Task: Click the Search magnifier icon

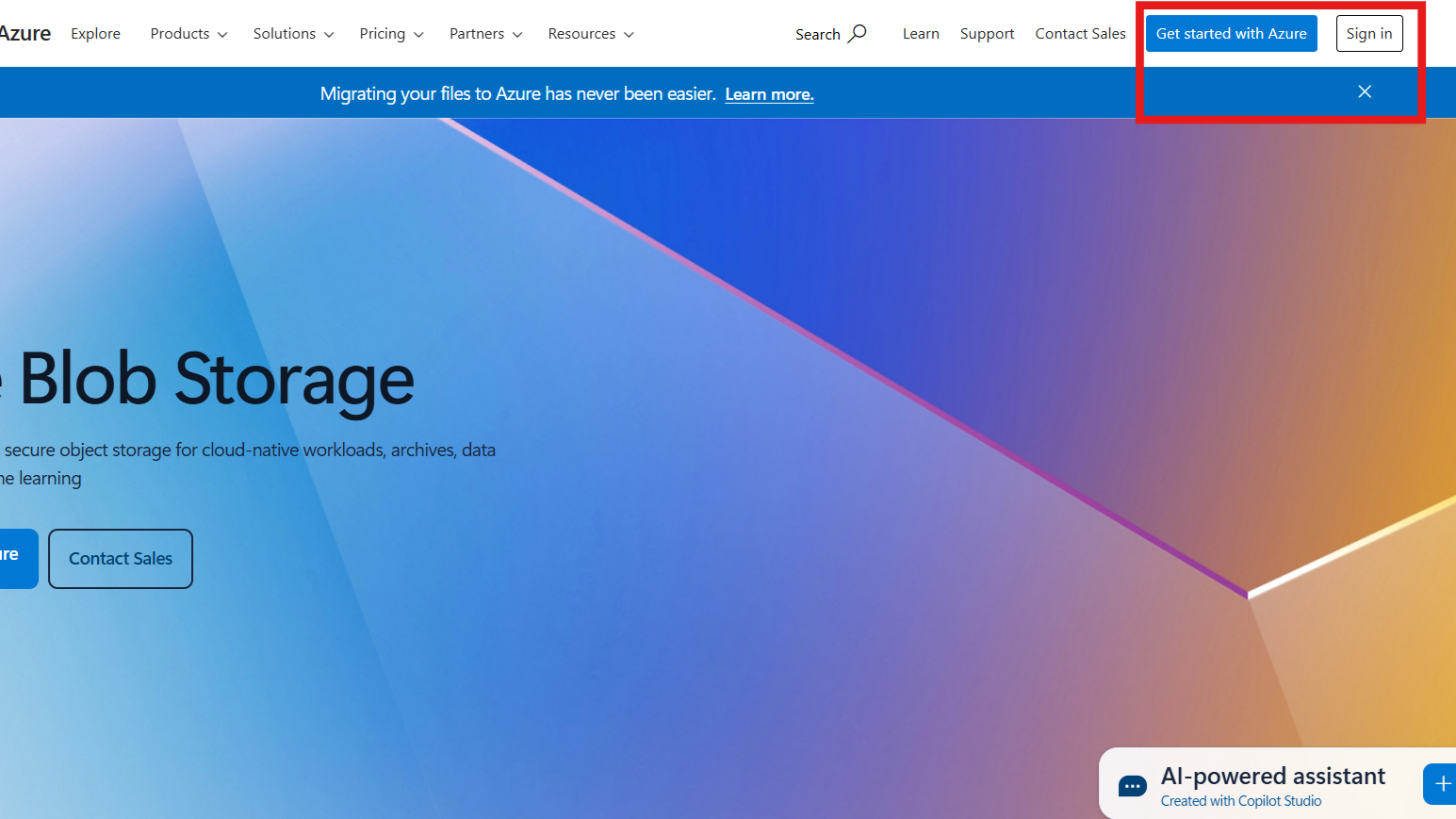Action: coord(857,33)
